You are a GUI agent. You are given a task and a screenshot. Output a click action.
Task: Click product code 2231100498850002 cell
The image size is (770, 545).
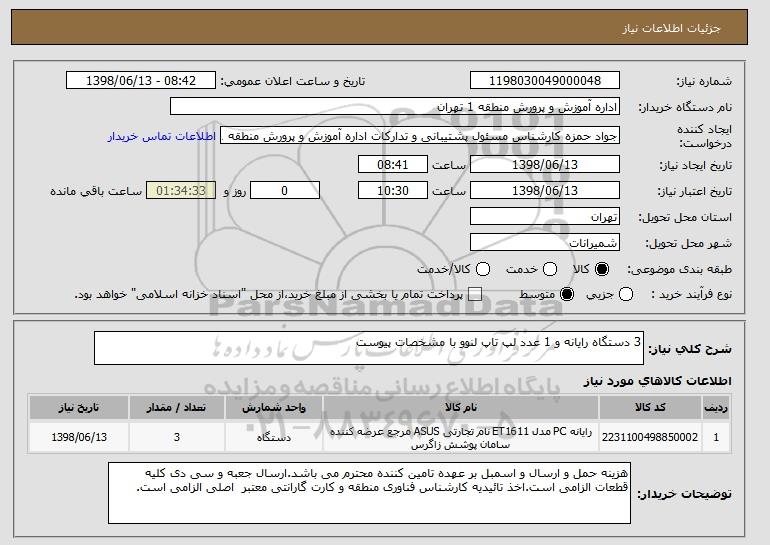coord(650,437)
